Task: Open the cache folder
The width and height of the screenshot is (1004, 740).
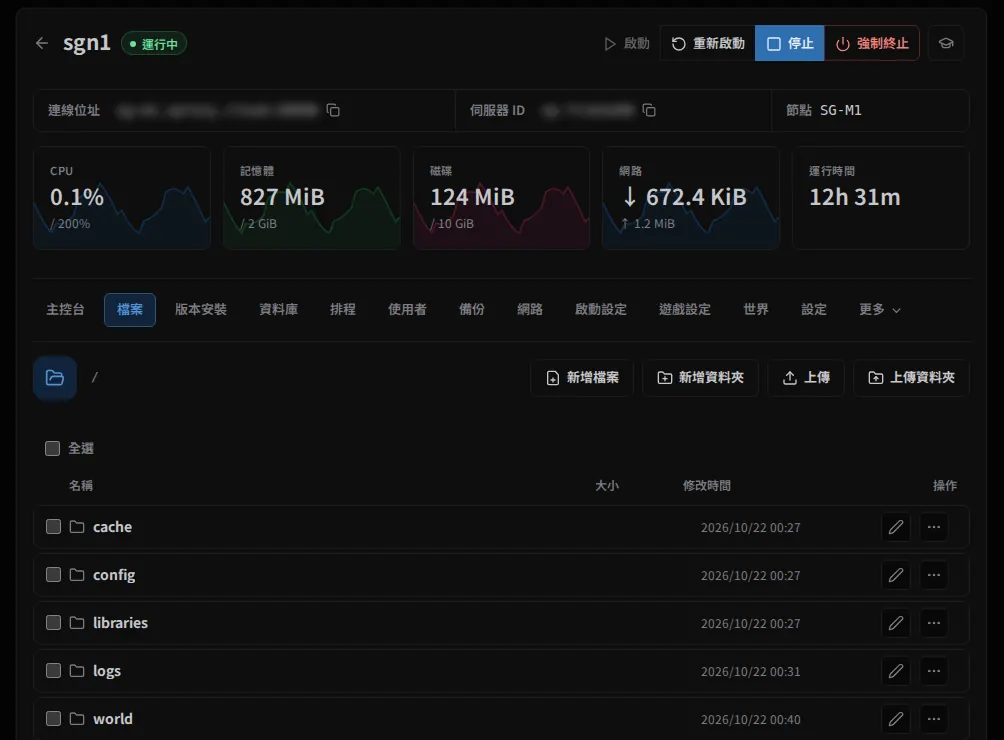Action: (112, 527)
